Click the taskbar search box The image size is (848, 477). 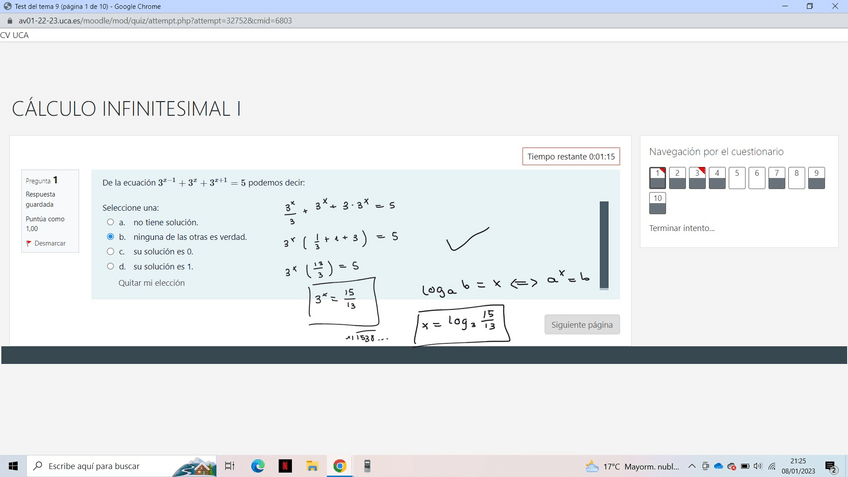[x=122, y=466]
